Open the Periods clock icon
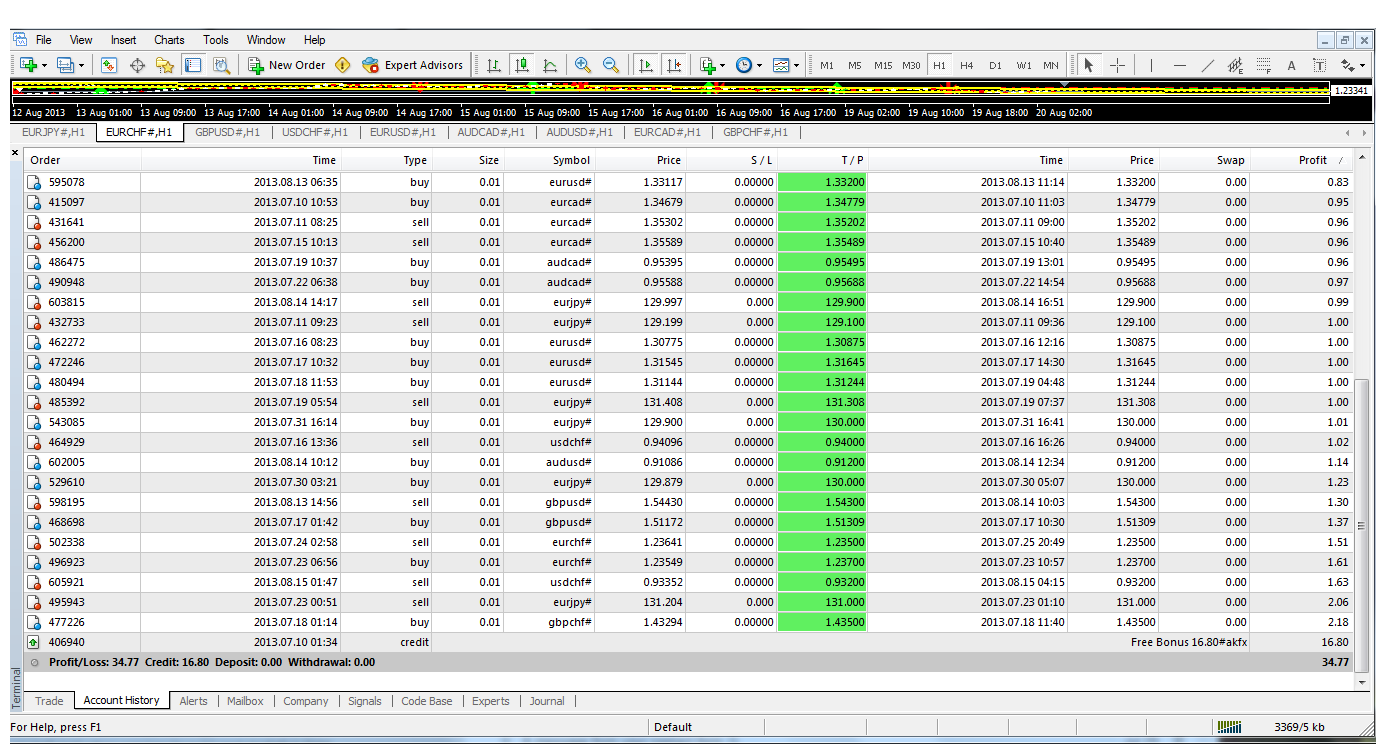 (x=744, y=65)
